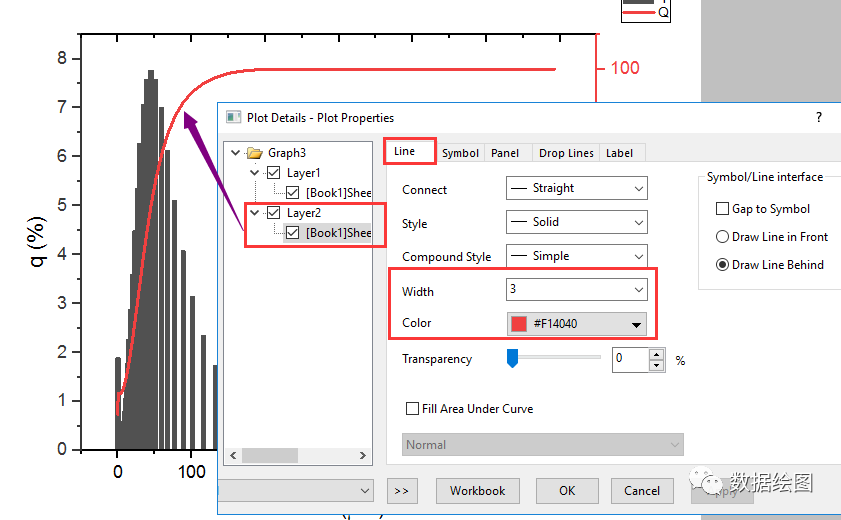Click the Graph3 folder icon
This screenshot has width=841, height=520.
tap(254, 153)
